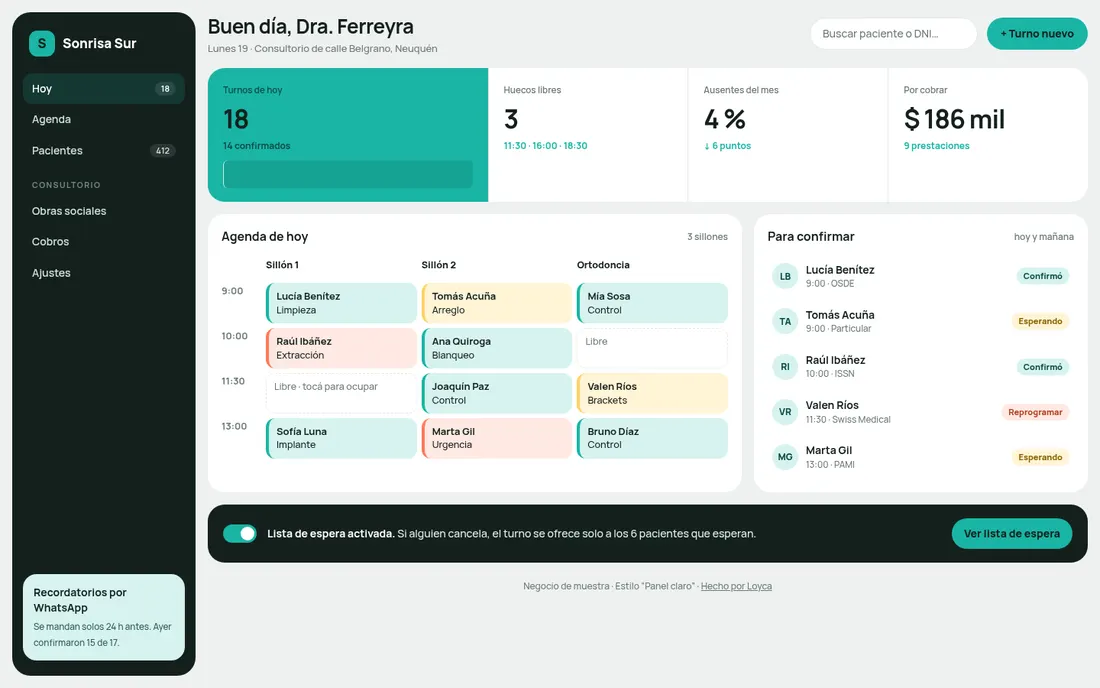Click Raúl Ibáñez's Confirmó status badge
Screen dimensions: 1100x688
1042,367
